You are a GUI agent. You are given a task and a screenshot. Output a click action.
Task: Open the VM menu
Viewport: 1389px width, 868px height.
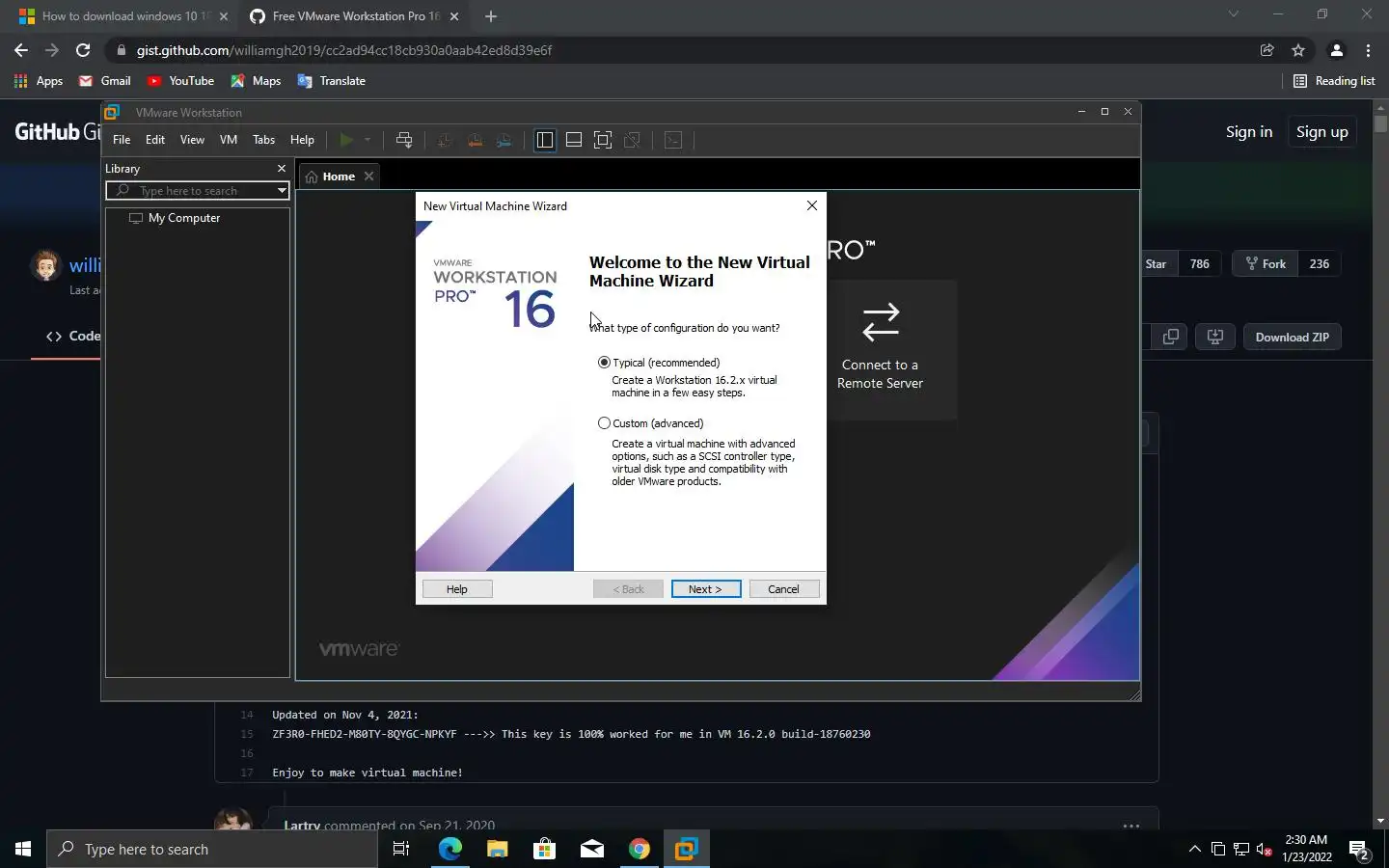click(229, 140)
